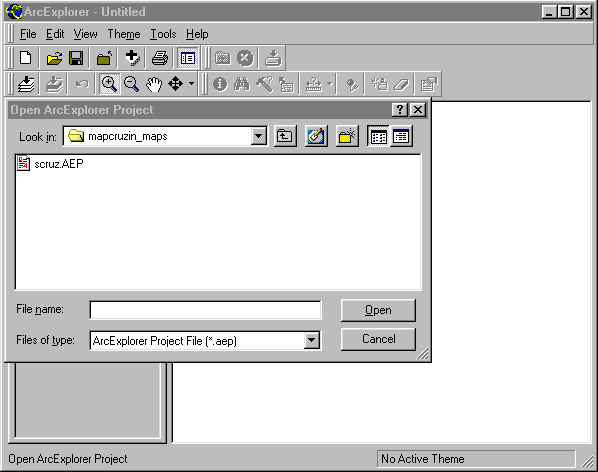Open the Theme menu
The height and width of the screenshot is (472, 598).
(x=124, y=34)
